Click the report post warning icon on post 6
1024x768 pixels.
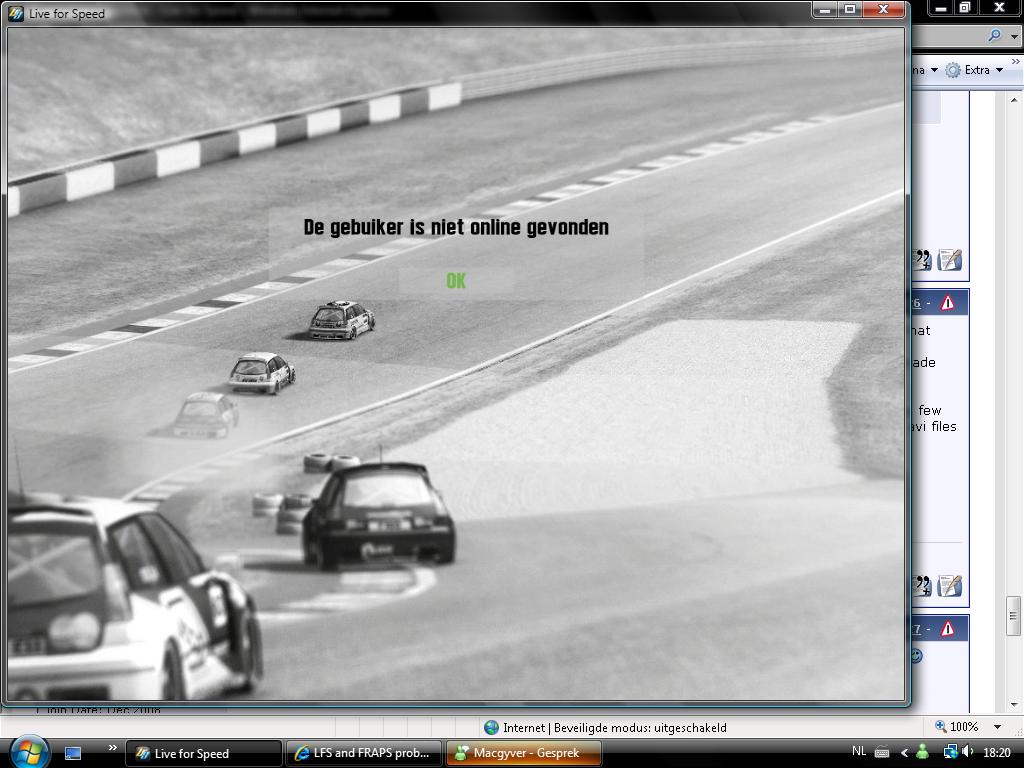tap(947, 302)
